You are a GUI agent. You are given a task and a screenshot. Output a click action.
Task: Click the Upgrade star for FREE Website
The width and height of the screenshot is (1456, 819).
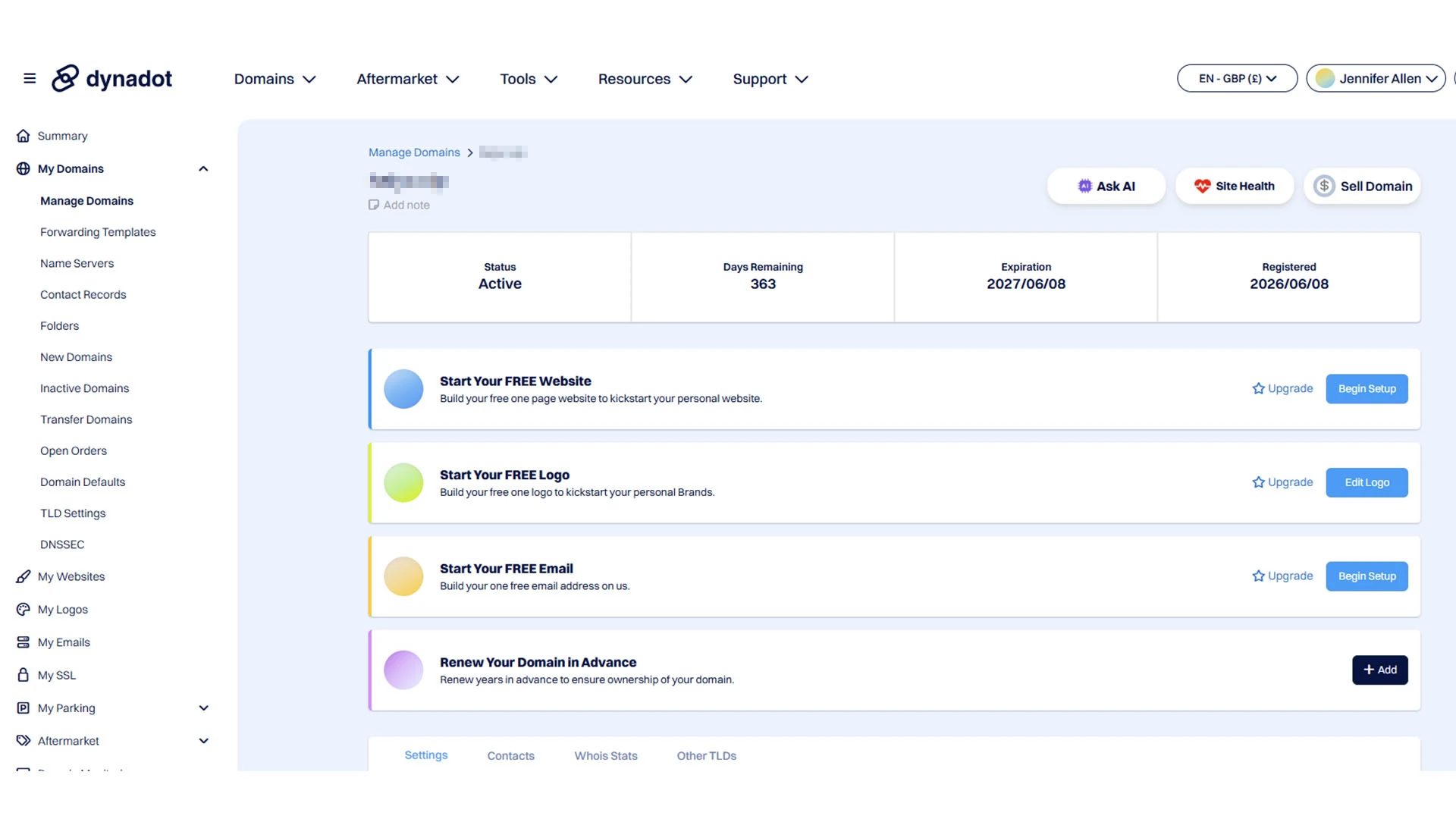click(x=1259, y=388)
